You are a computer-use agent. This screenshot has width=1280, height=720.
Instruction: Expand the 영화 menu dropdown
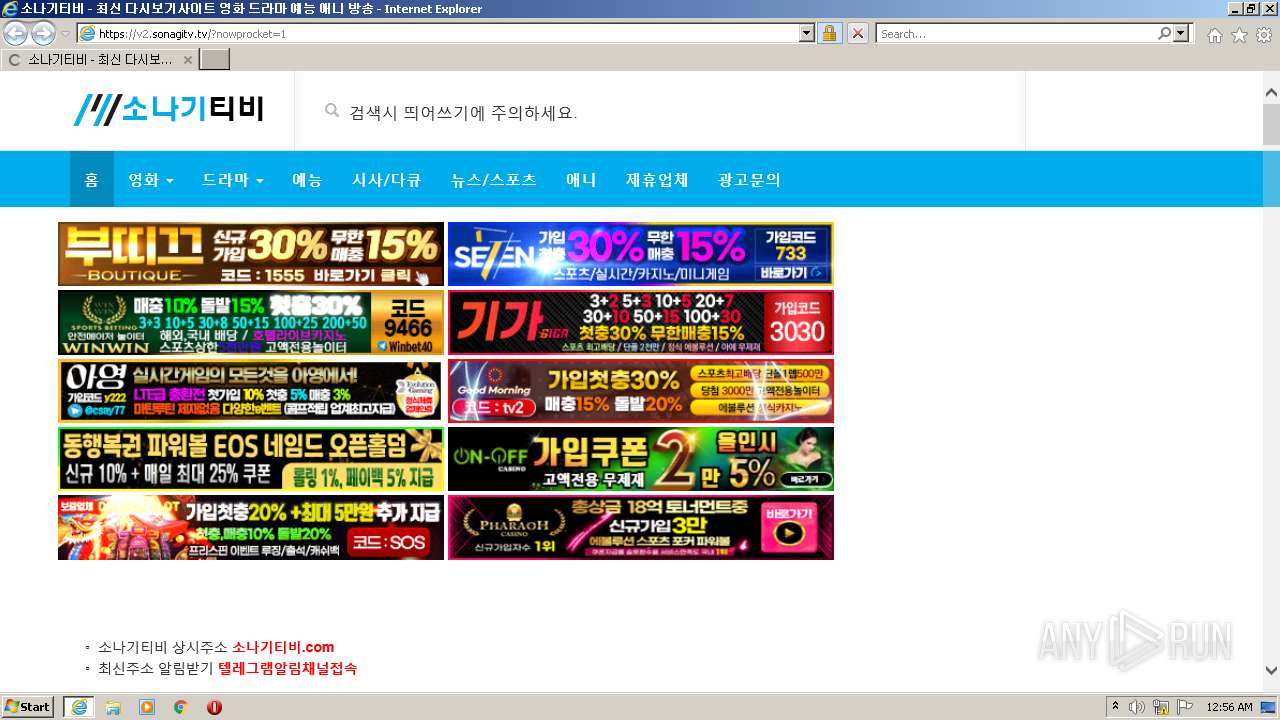pyautogui.click(x=151, y=180)
